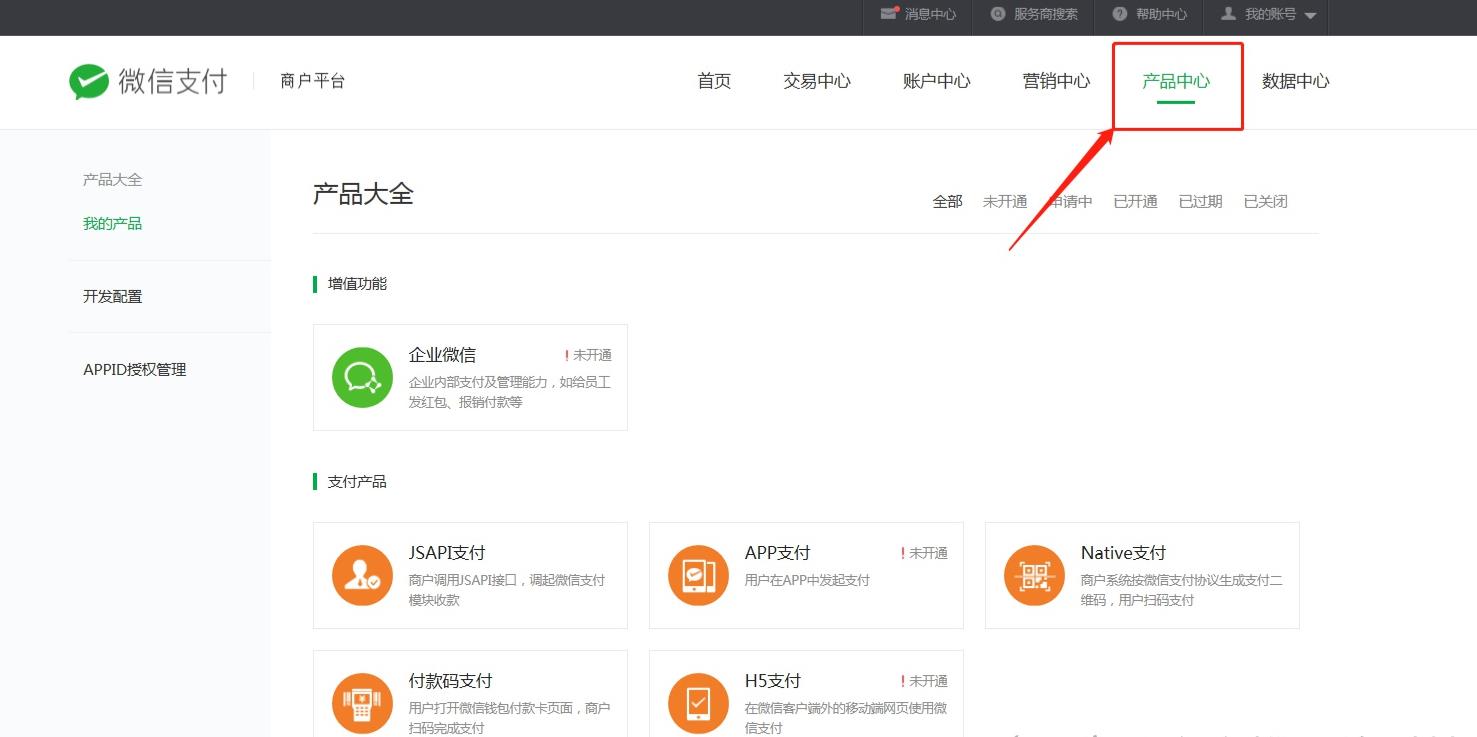Click the 用户在APP中发起支付 description
The height and width of the screenshot is (737, 1477).
tap(807, 580)
